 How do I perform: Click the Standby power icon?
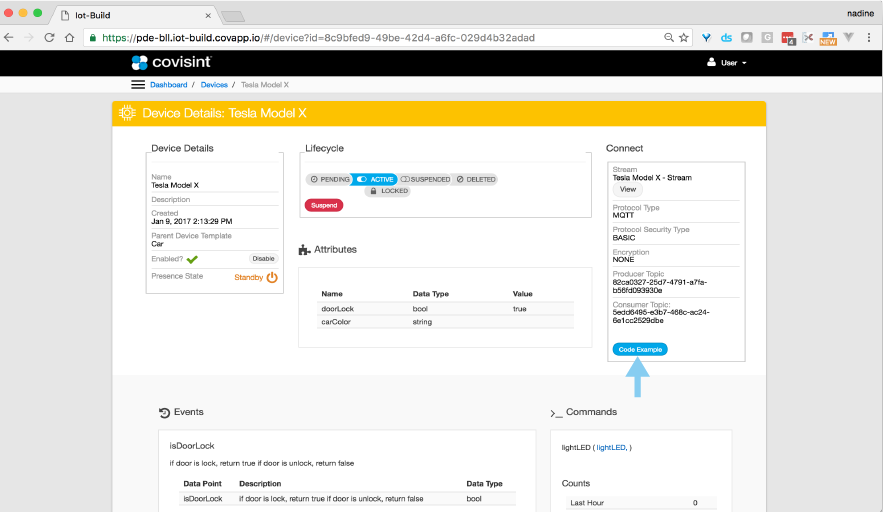point(272,277)
